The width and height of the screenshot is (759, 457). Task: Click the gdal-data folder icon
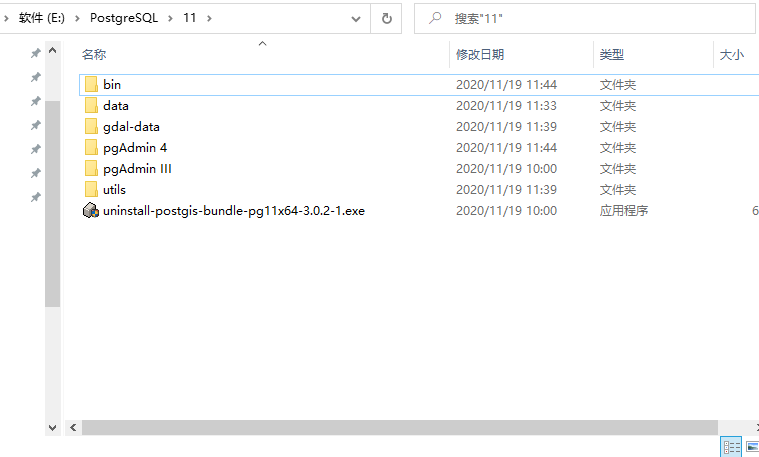[91, 127]
